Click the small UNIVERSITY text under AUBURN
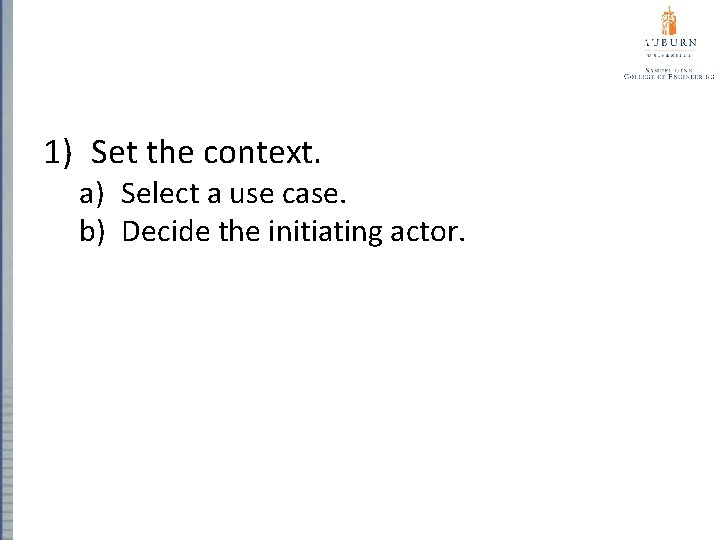This screenshot has width=720, height=540. [x=669, y=56]
